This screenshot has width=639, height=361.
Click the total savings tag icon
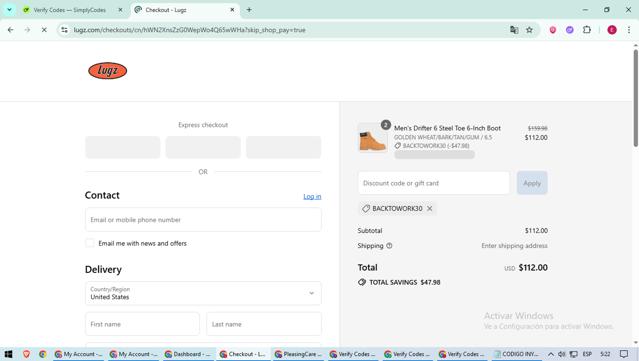pos(362,282)
